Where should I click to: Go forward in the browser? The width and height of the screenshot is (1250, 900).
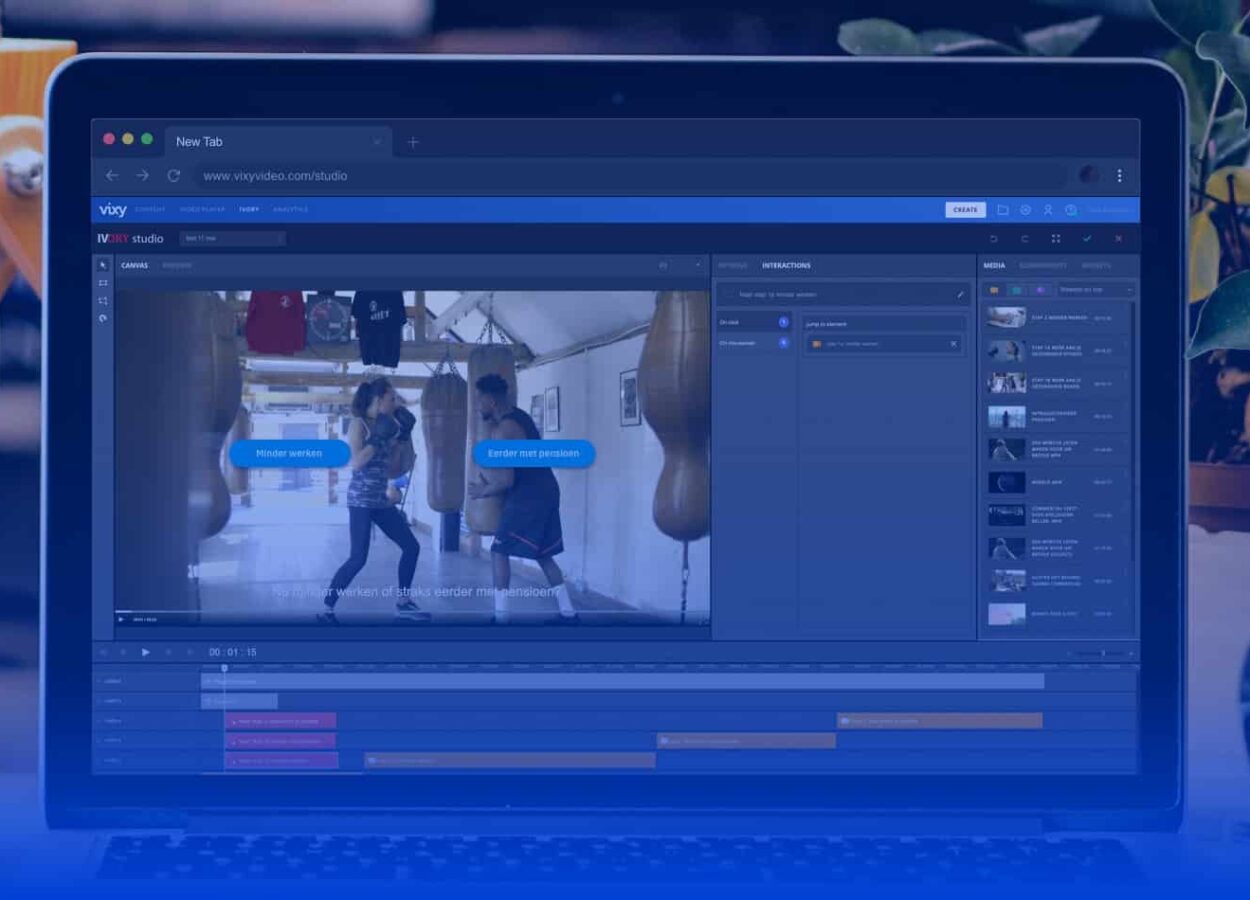pos(142,175)
